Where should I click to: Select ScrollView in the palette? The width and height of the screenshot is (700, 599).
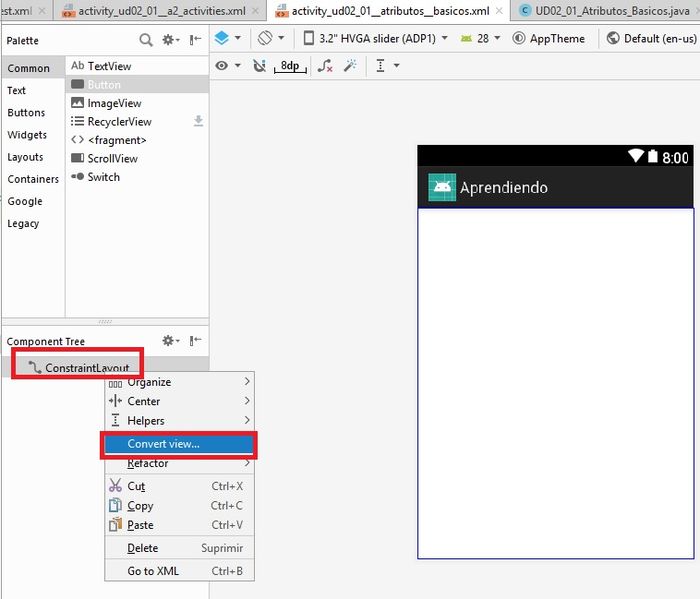tap(137, 158)
